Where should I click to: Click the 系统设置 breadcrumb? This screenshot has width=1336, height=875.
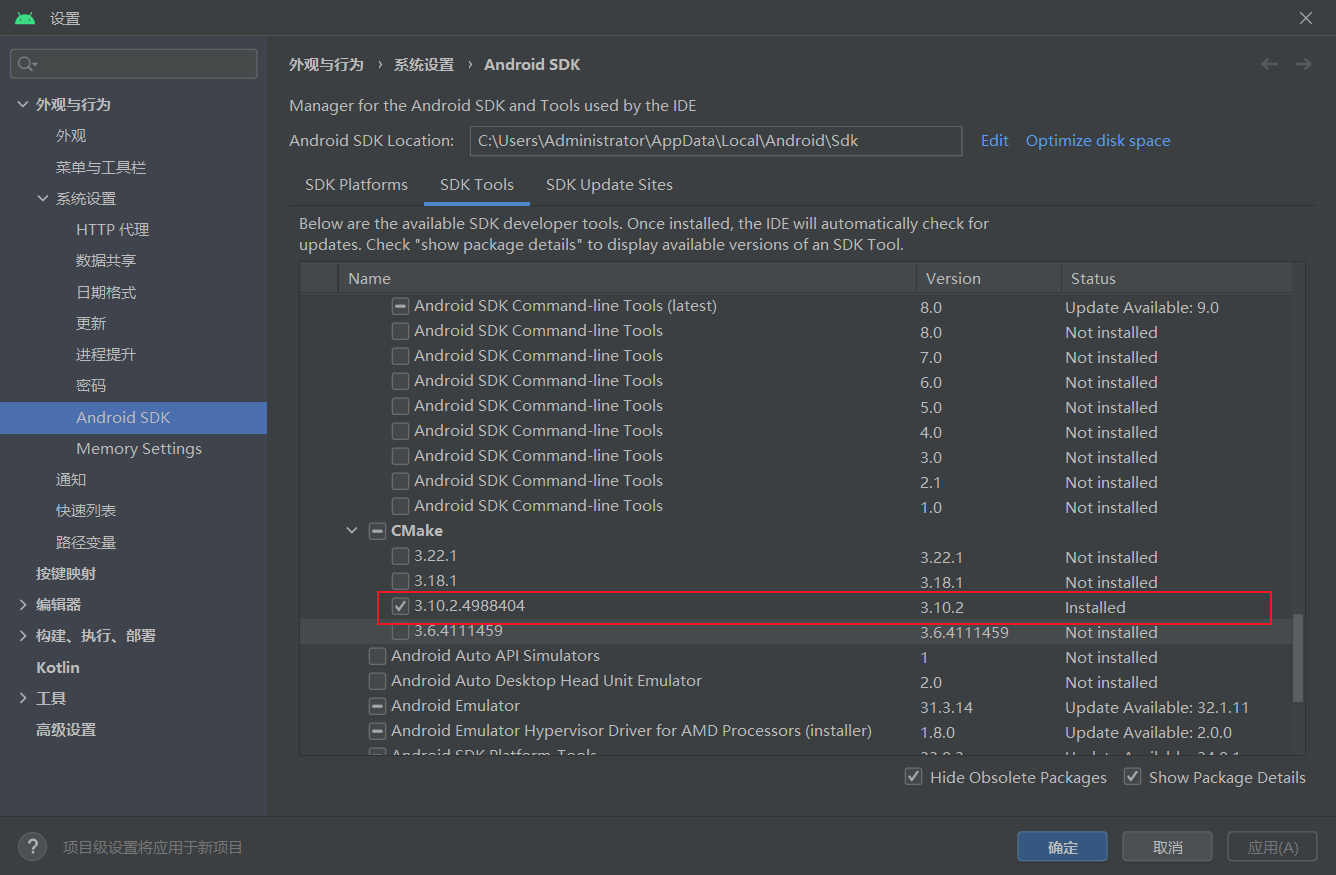click(x=423, y=64)
